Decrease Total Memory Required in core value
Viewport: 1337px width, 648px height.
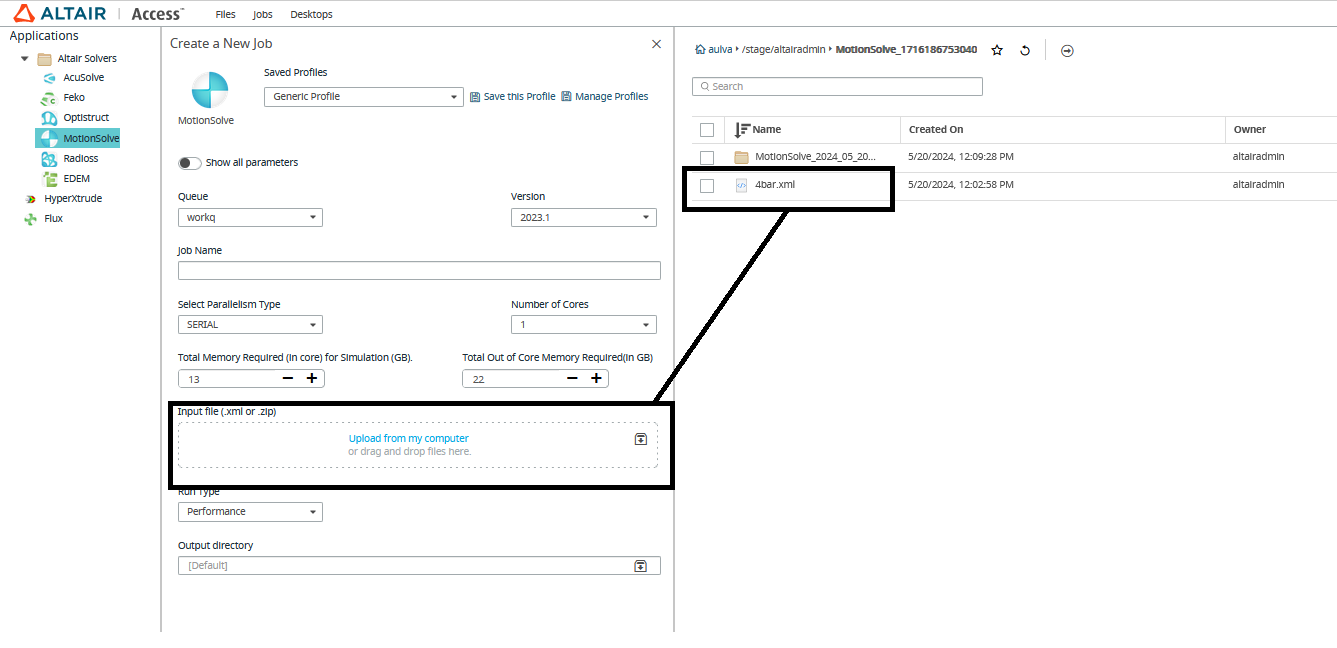click(288, 378)
